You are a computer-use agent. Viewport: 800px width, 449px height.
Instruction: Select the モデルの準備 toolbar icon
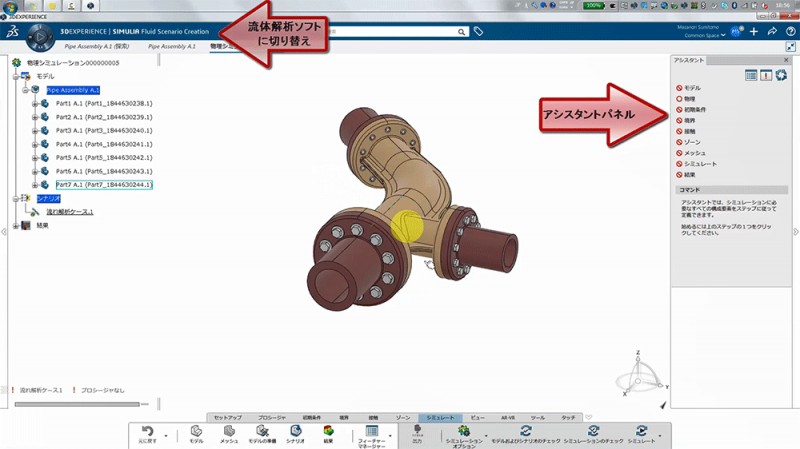pyautogui.click(x=262, y=431)
